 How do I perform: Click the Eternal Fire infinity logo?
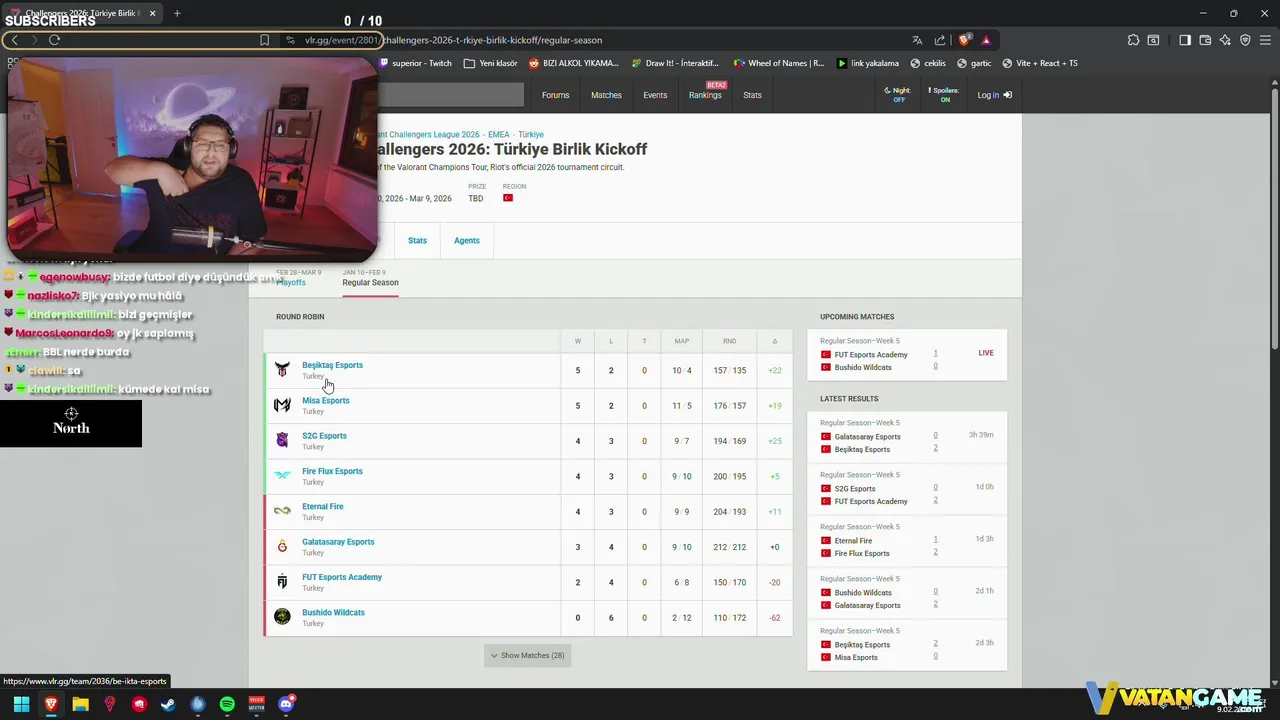[282, 511]
